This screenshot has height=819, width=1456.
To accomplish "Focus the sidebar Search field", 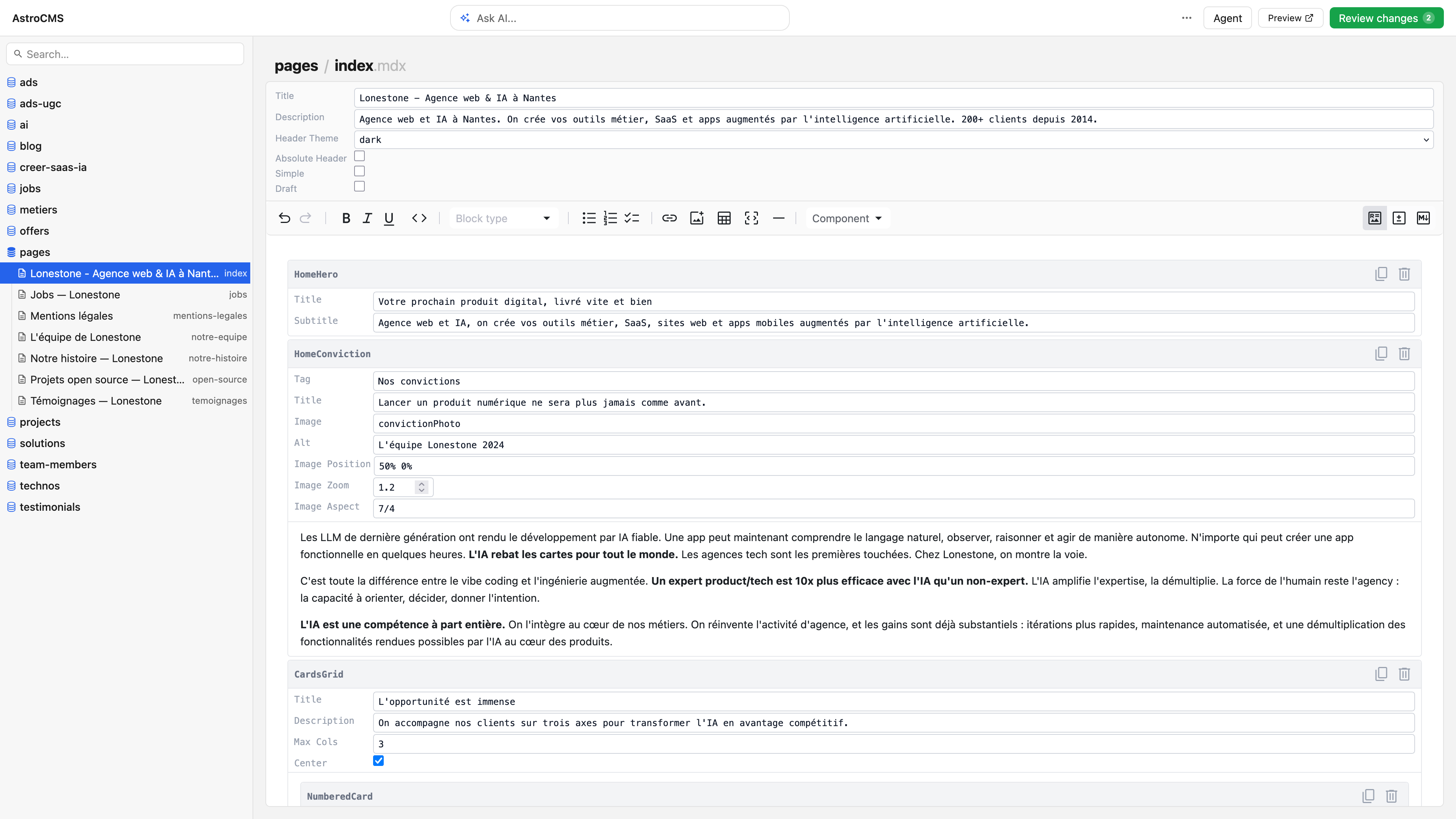I will click(125, 54).
